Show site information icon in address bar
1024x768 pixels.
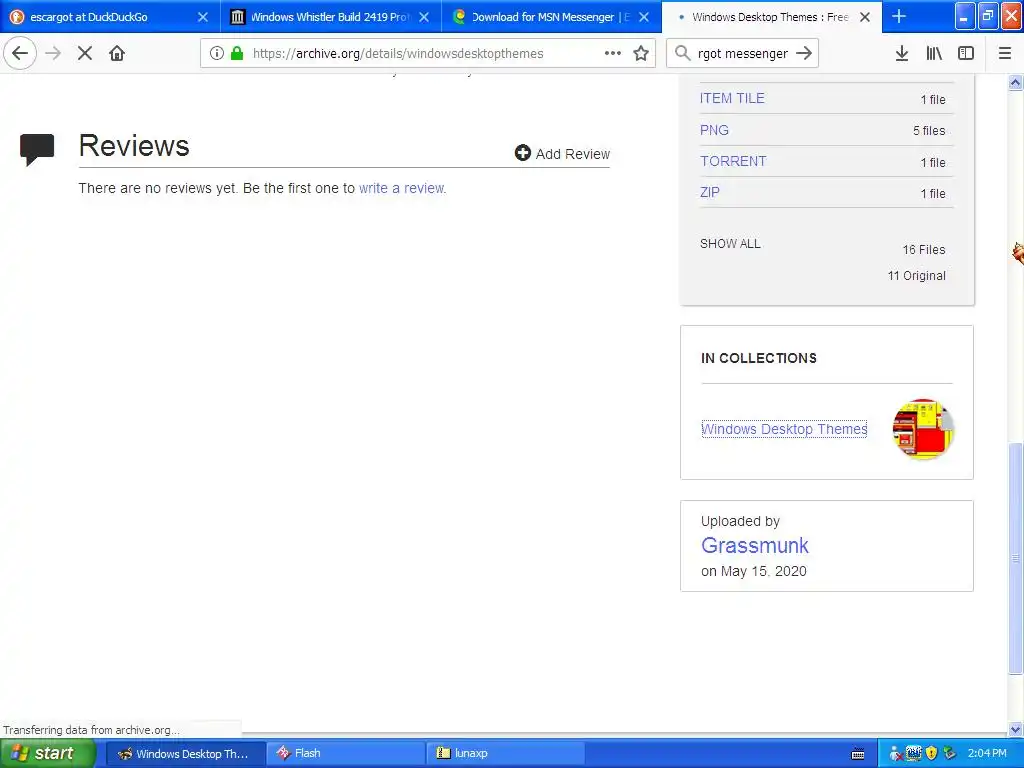[x=217, y=53]
